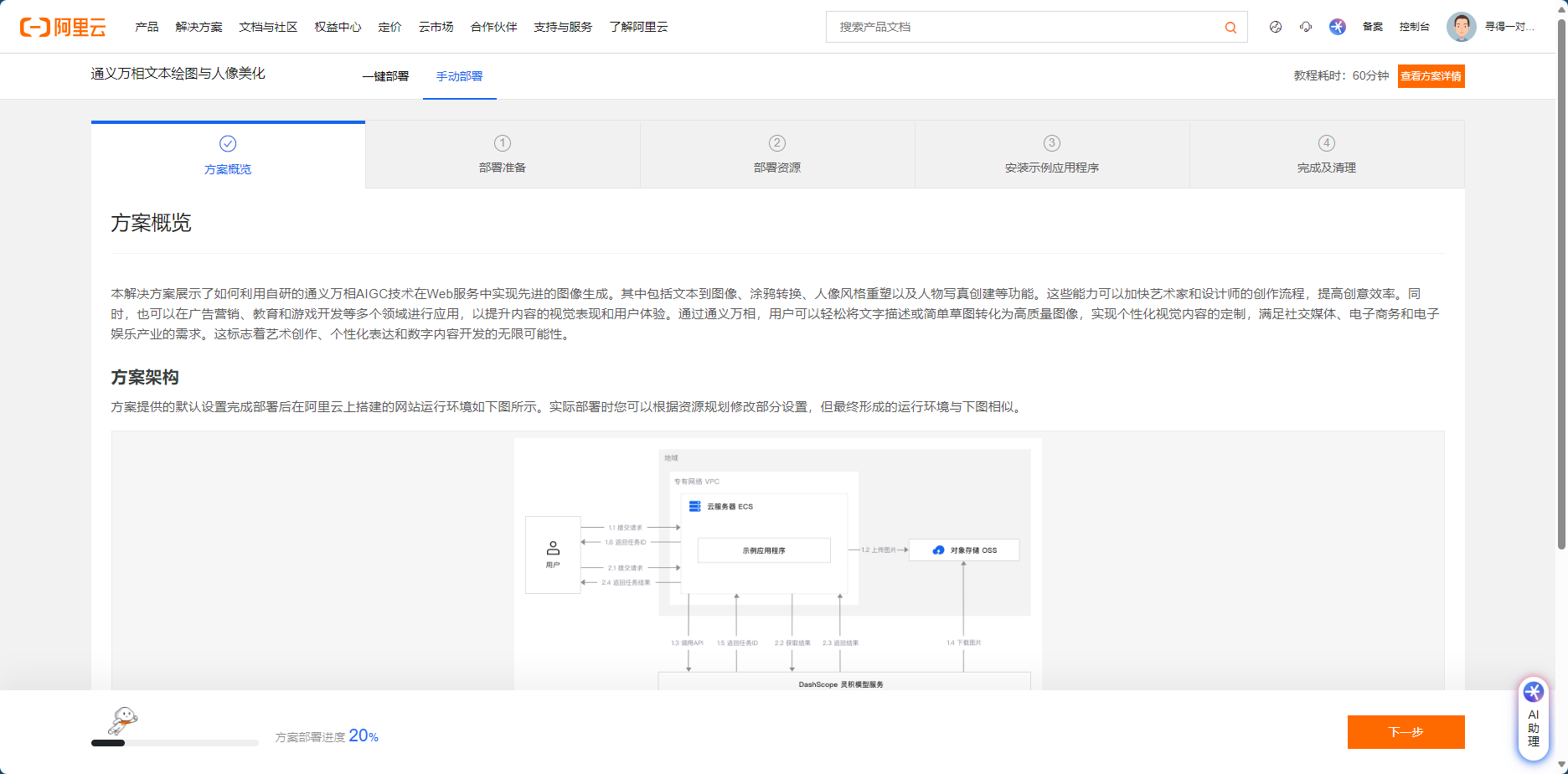
Task: Click the 方案概览 checkmark step icon
Action: pos(228,143)
